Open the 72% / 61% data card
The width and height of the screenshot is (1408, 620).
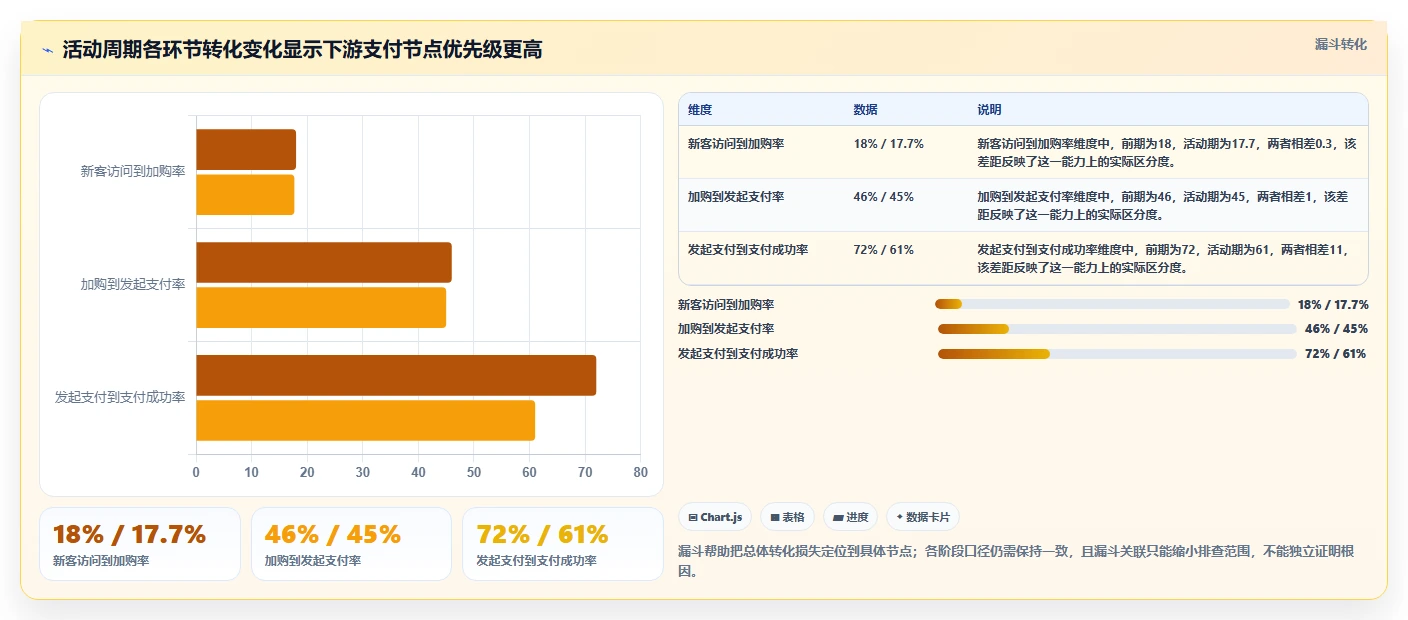(x=563, y=544)
